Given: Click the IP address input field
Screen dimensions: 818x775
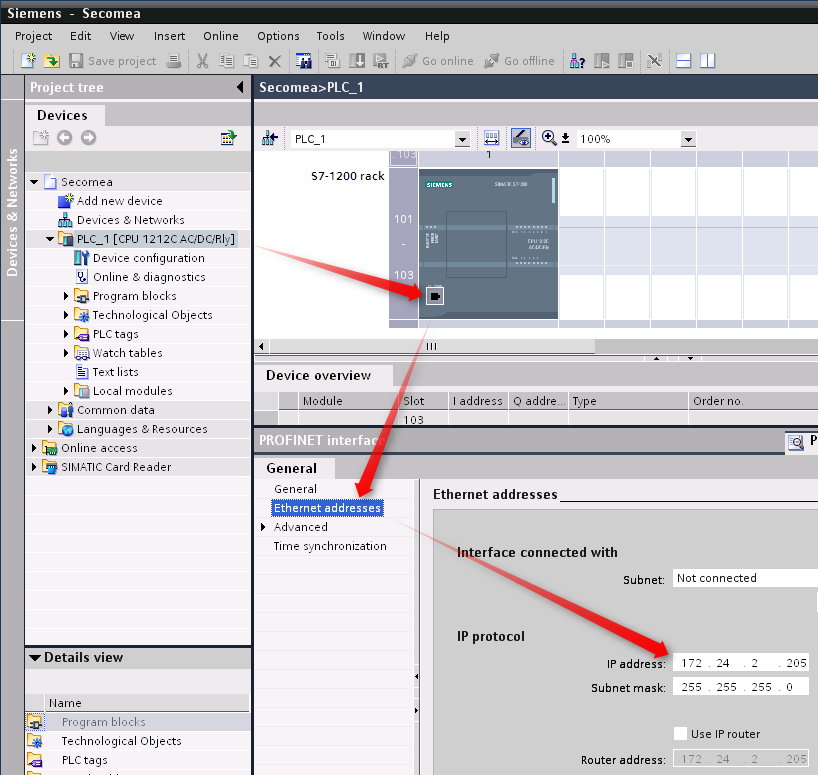Looking at the screenshot, I should [x=741, y=663].
